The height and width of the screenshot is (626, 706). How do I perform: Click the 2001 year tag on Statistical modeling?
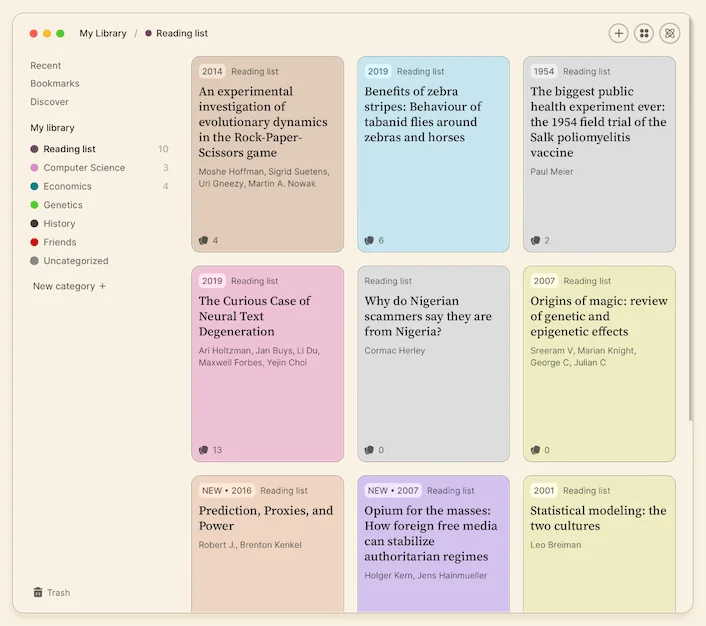coord(543,491)
